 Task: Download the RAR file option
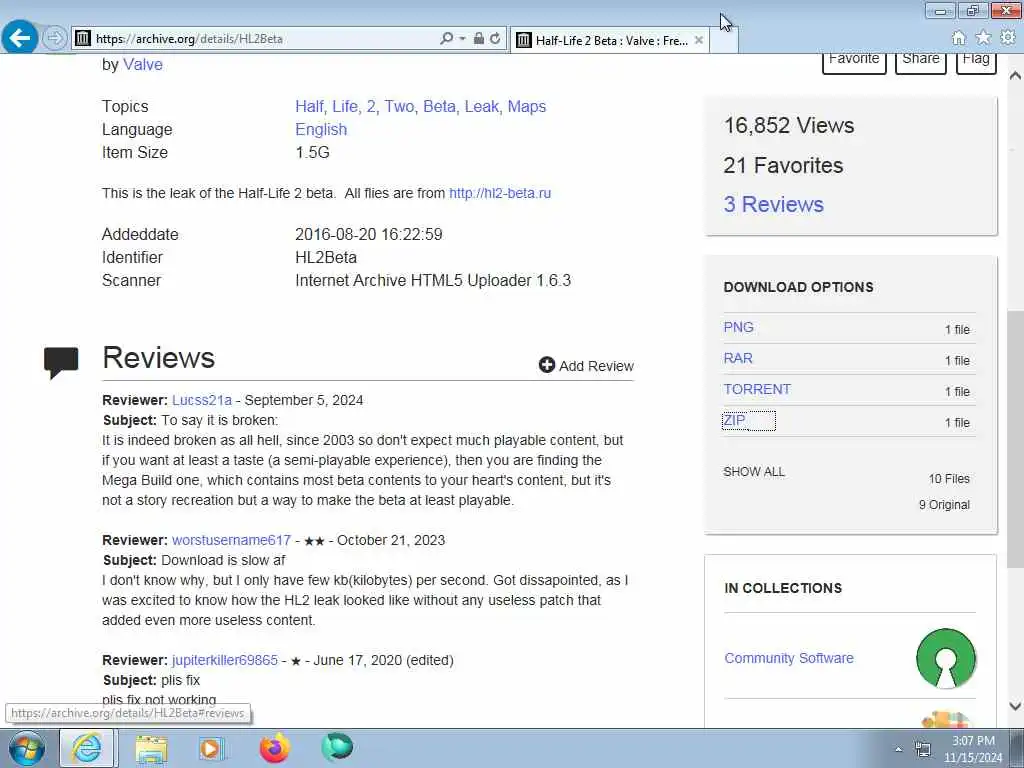pyautogui.click(x=738, y=358)
